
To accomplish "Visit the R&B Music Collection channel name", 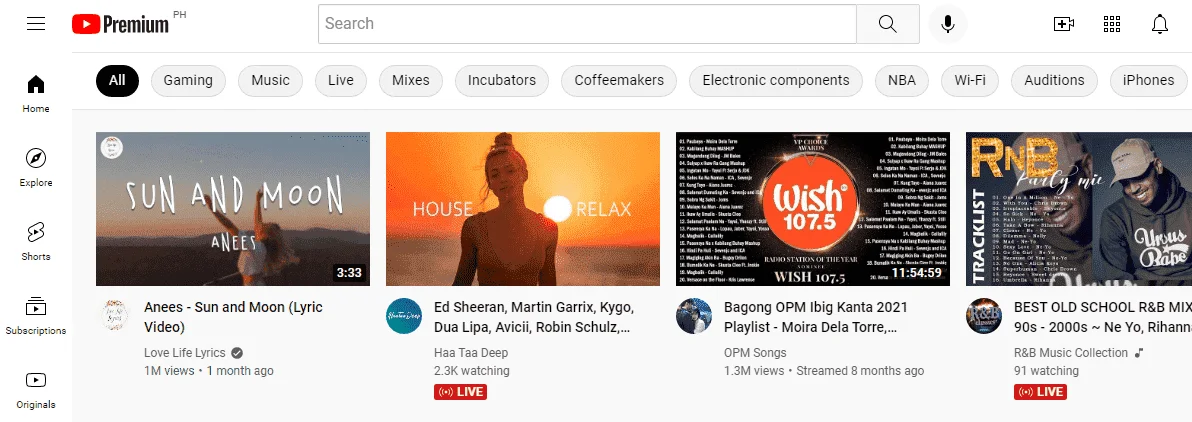I will (1070, 353).
